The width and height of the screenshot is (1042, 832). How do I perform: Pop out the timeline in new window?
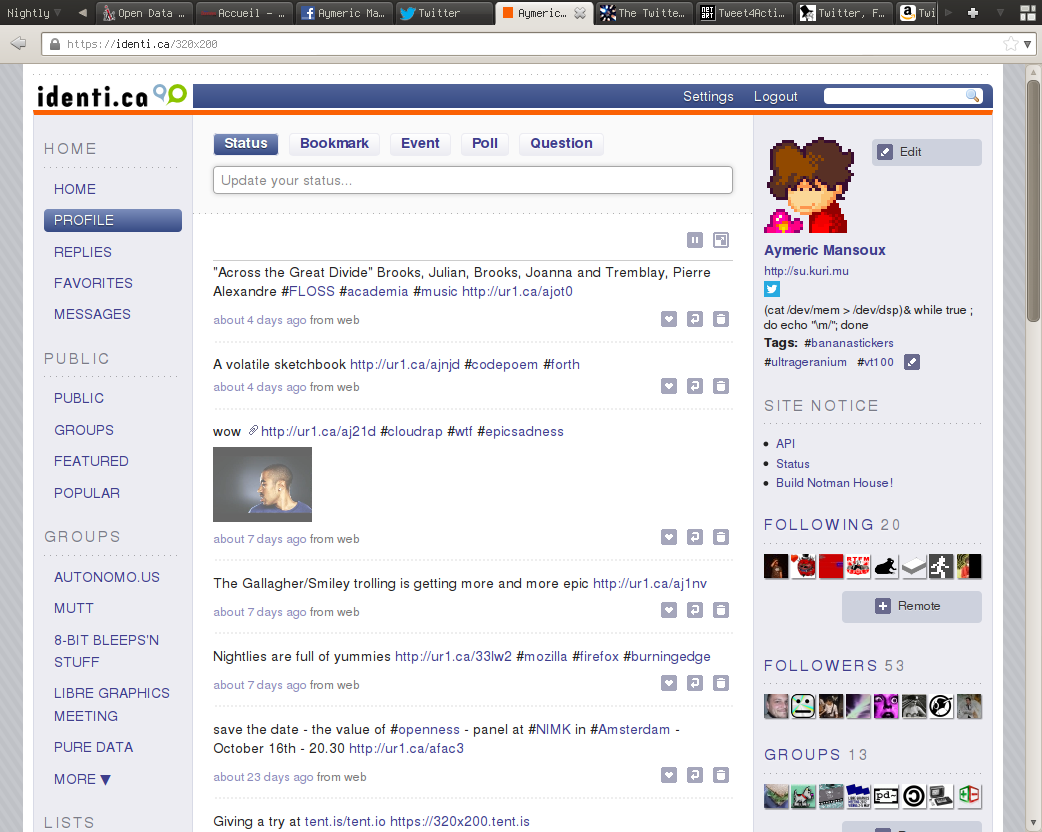point(721,240)
